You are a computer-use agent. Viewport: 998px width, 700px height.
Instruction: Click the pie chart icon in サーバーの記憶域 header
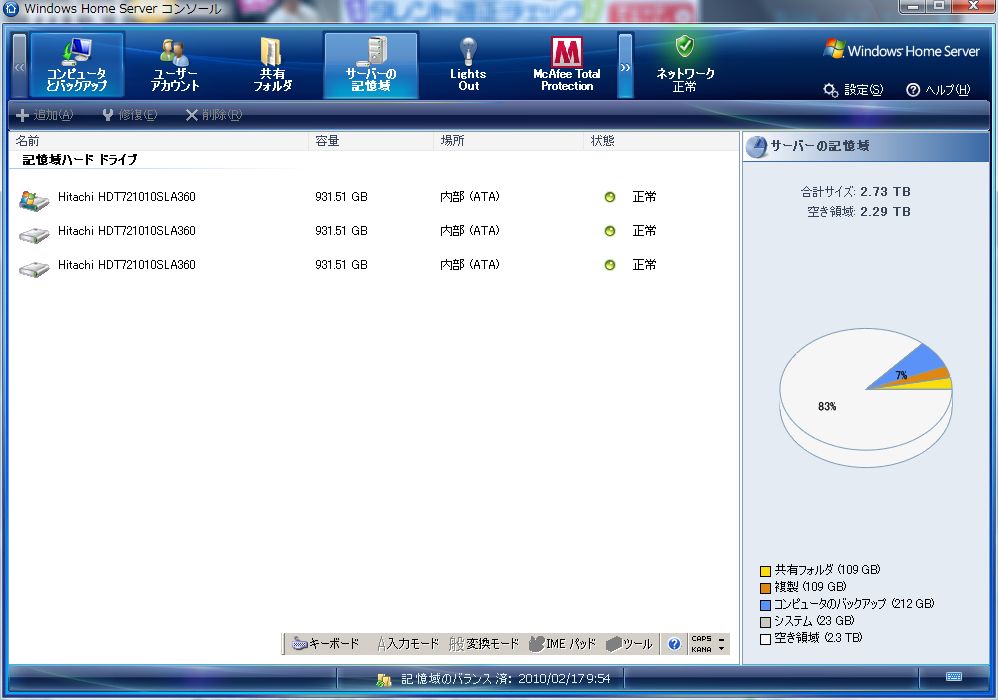(x=756, y=147)
